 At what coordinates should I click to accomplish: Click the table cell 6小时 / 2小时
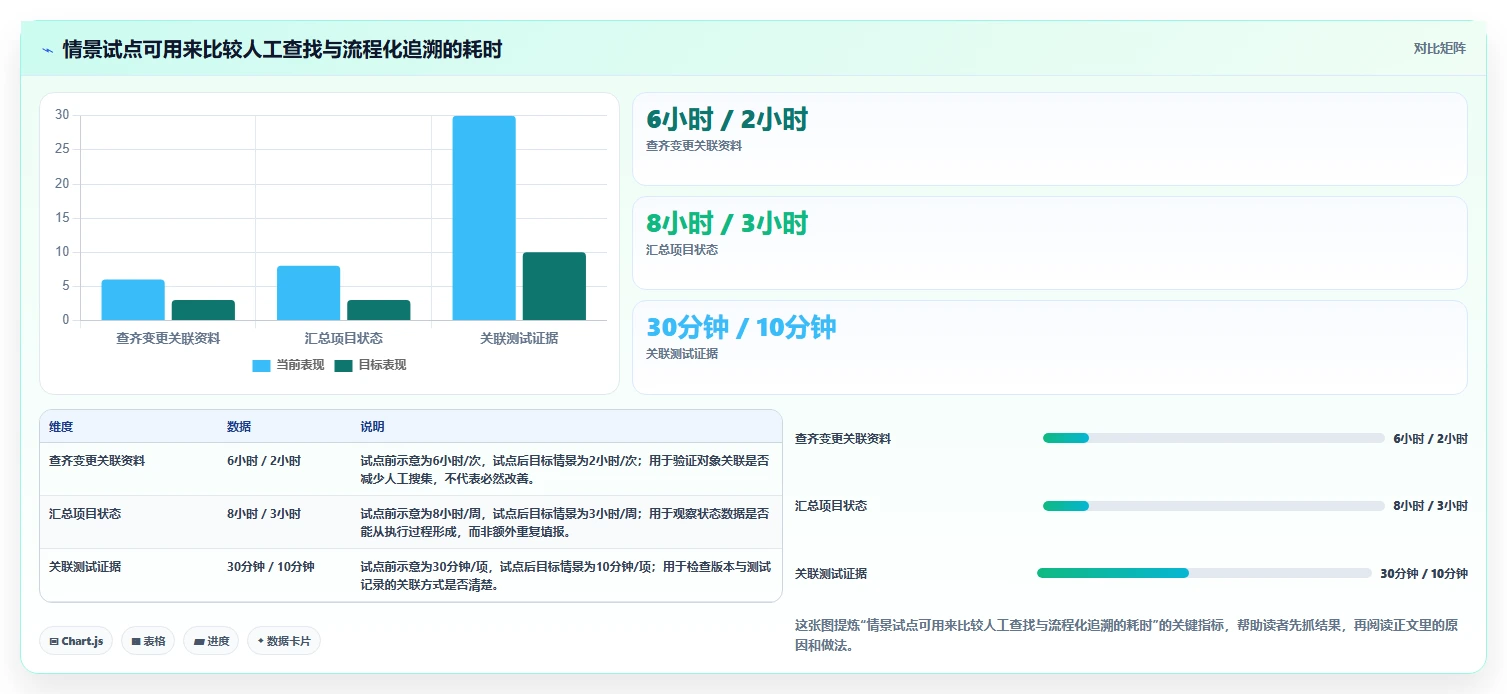pos(264,461)
